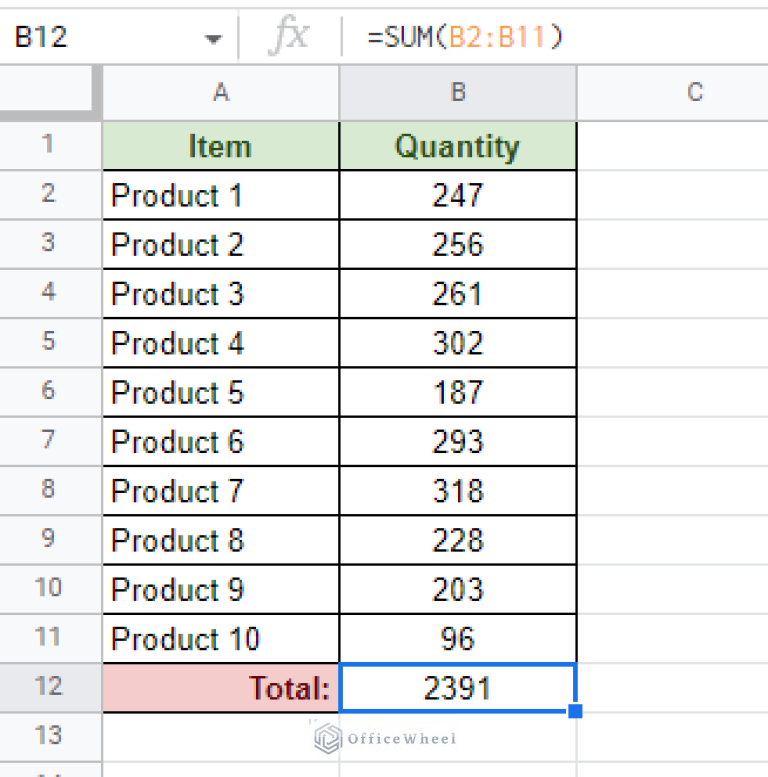Select the cell containing Product 4
Viewport: 768px width, 777px height.
(220, 342)
